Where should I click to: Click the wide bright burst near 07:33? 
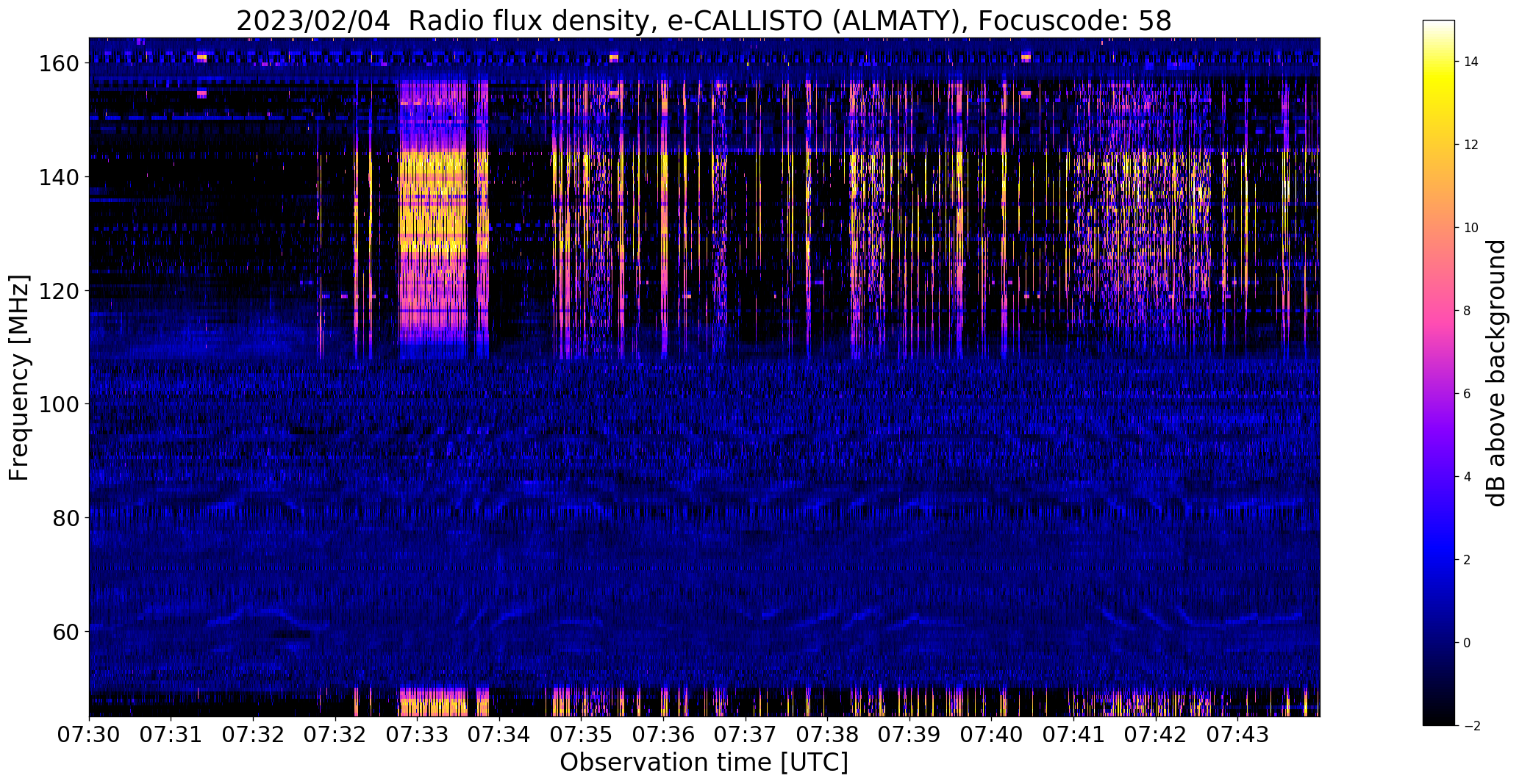tap(432, 220)
